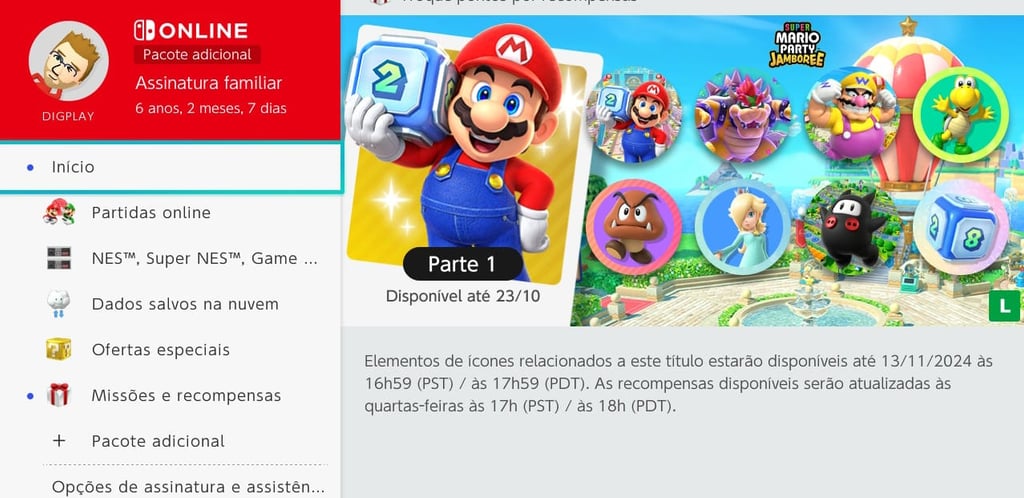
Task: Pick the black pig character icon
Action: tap(852, 227)
